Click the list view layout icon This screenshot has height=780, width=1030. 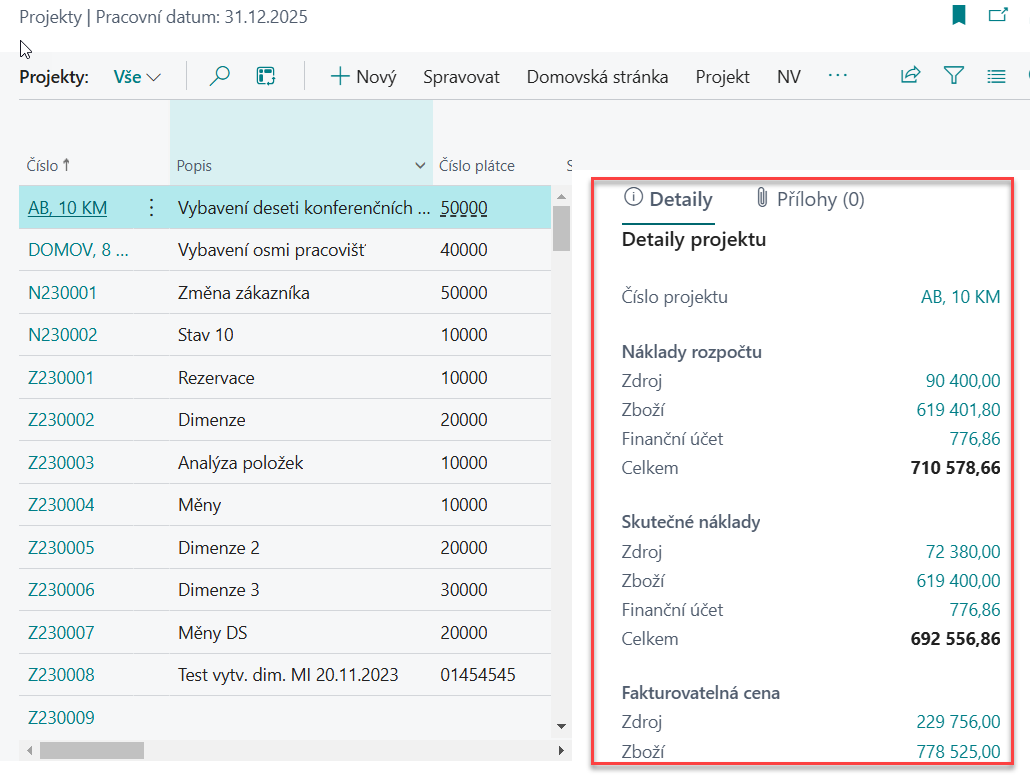(995, 76)
